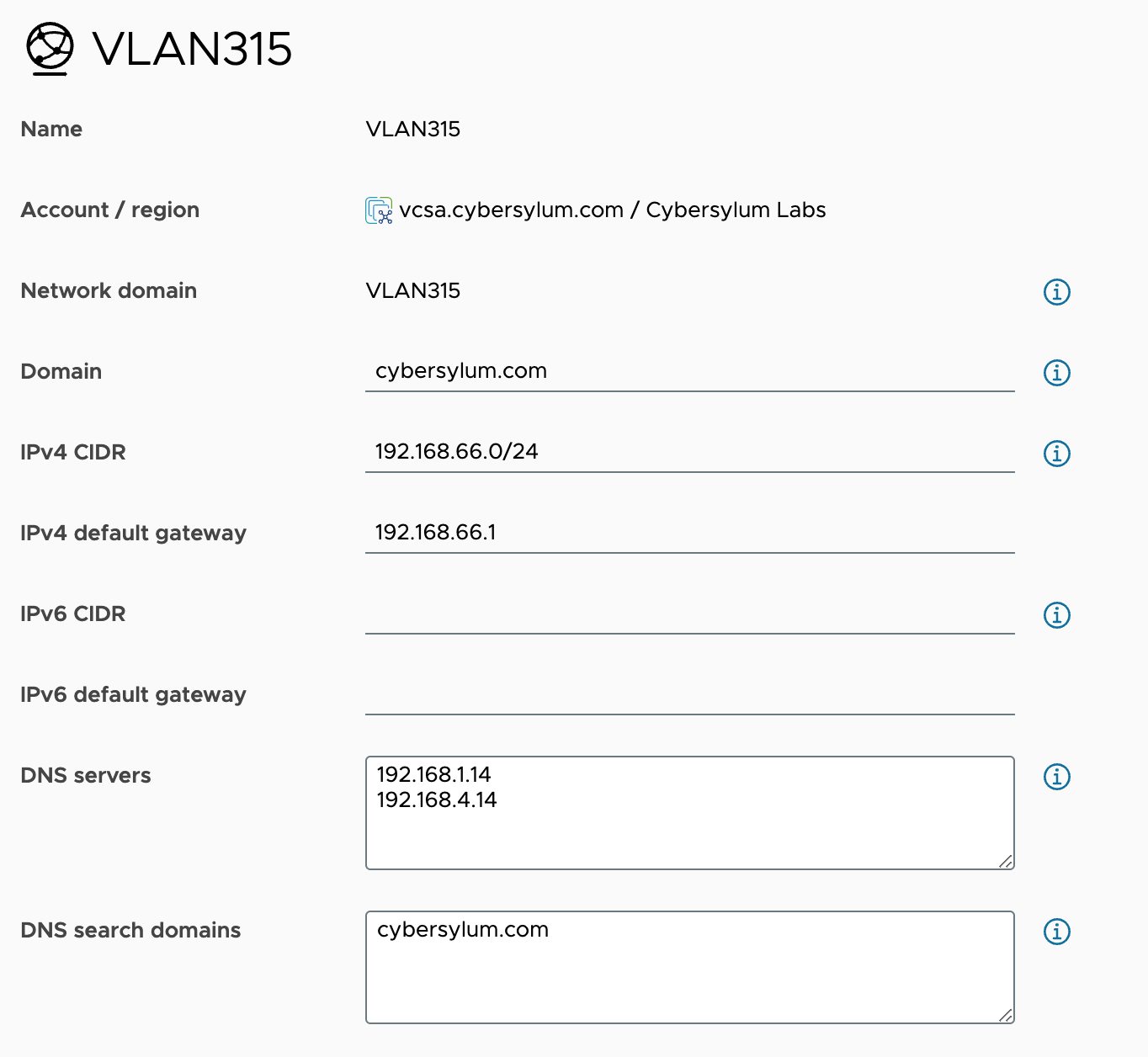Click the vCenter account icon
Screen dimensions: 1148x1057
[x=379, y=210]
